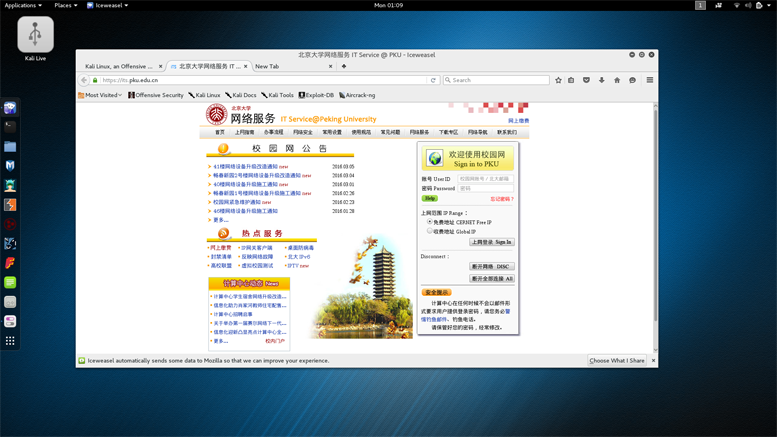
Task: Open the Kali Tools bookmark
Action: tap(278, 95)
